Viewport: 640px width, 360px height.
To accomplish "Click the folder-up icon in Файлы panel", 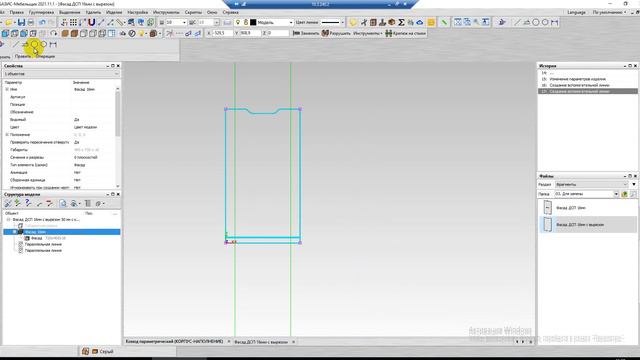I will point(624,194).
